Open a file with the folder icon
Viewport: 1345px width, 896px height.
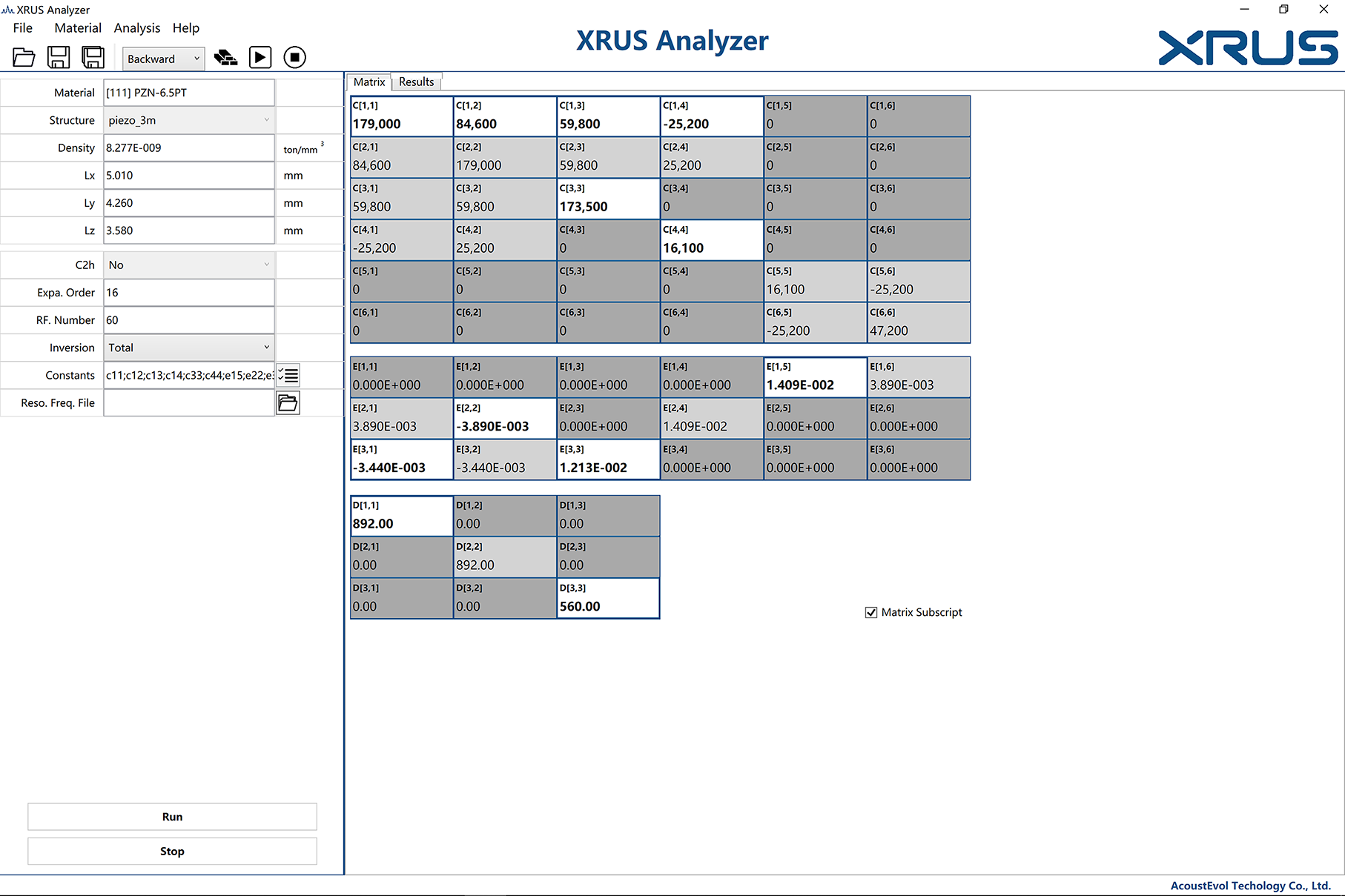(24, 58)
